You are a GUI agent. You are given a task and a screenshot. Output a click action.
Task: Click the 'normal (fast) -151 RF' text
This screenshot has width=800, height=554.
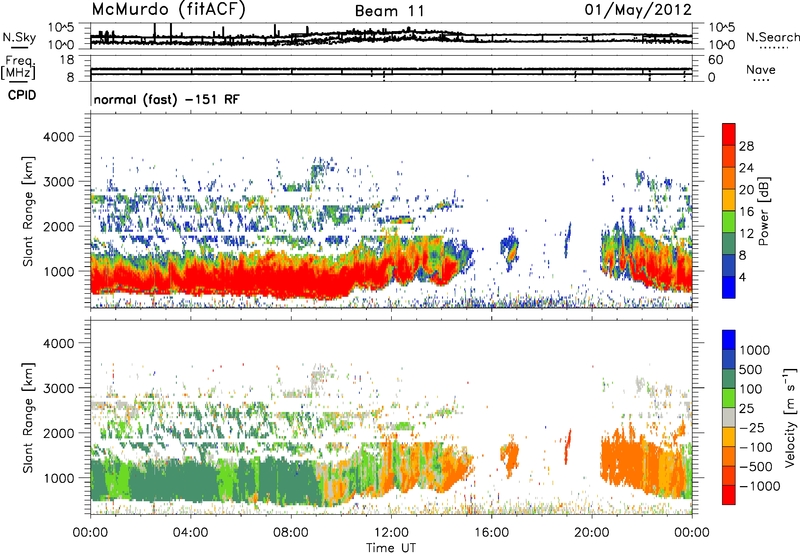point(166,99)
